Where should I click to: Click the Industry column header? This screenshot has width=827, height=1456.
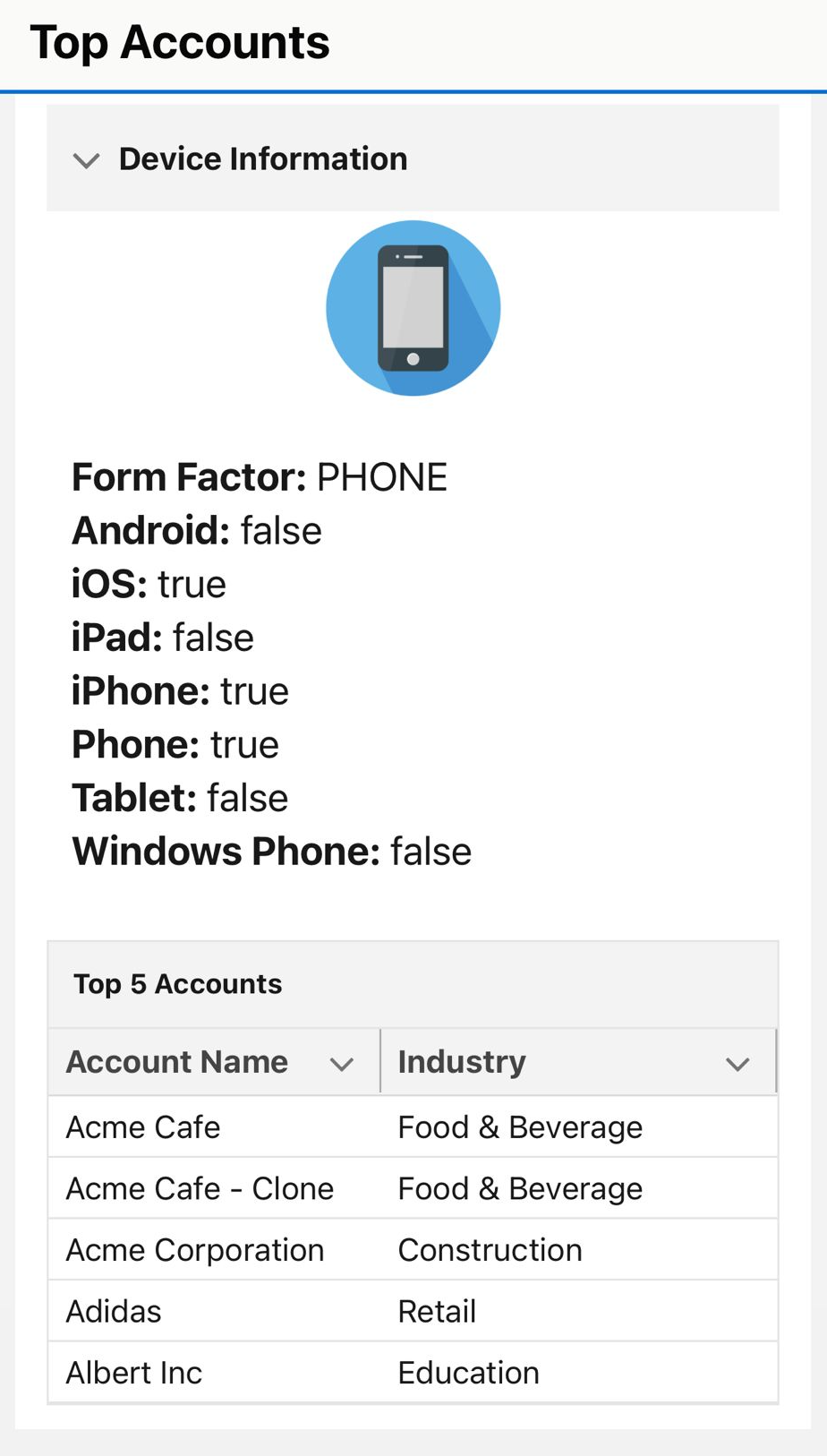coord(462,1062)
